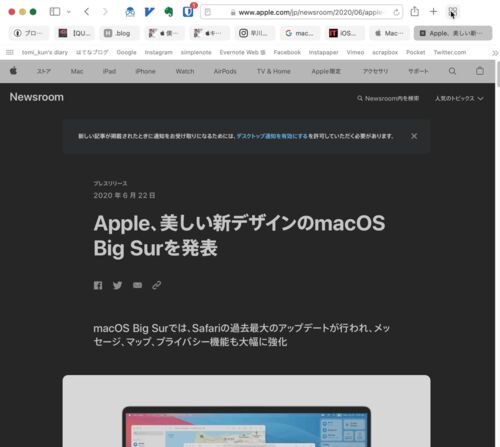Open サポート in Apple navigation

[418, 71]
